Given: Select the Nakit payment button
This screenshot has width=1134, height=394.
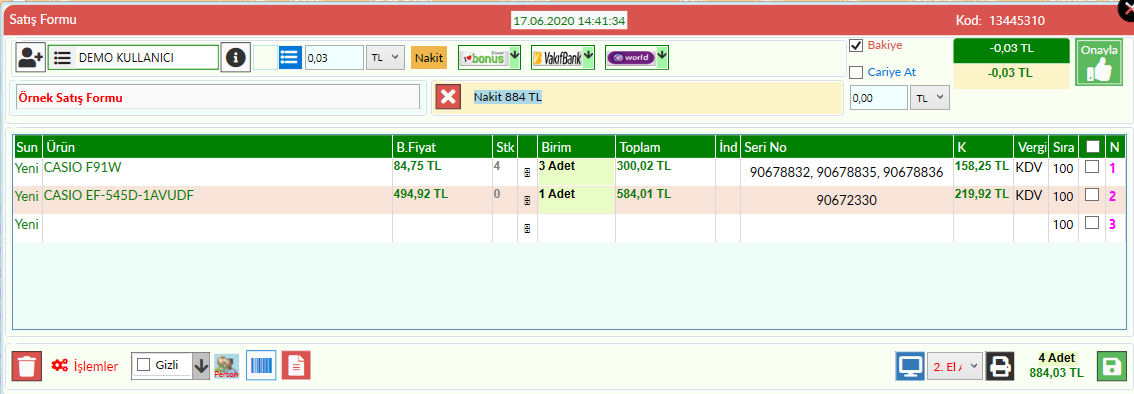Looking at the screenshot, I should point(429,57).
